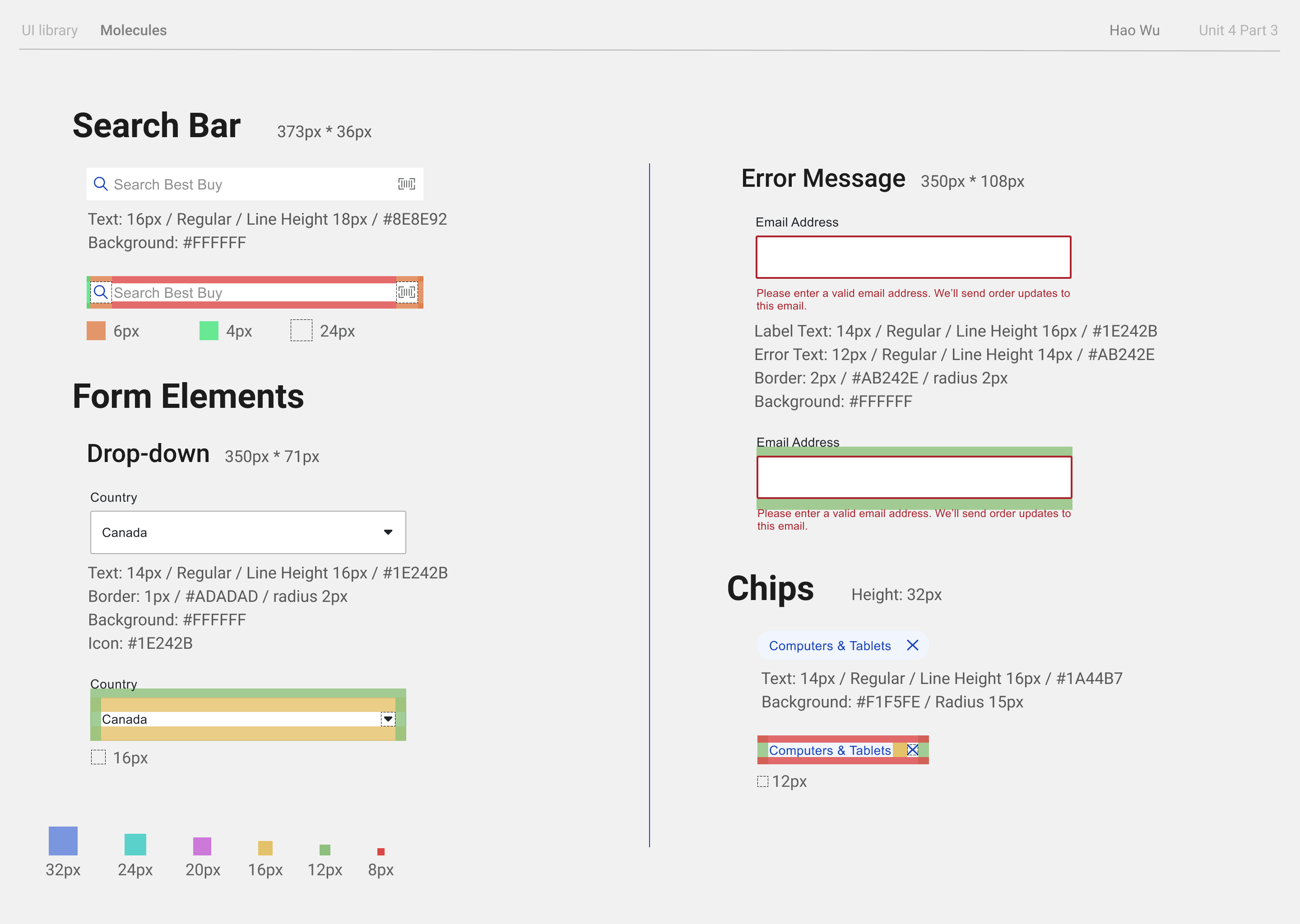Click the Computers & Tablets chip label
Image resolution: width=1300 pixels, height=924 pixels.
(x=829, y=646)
